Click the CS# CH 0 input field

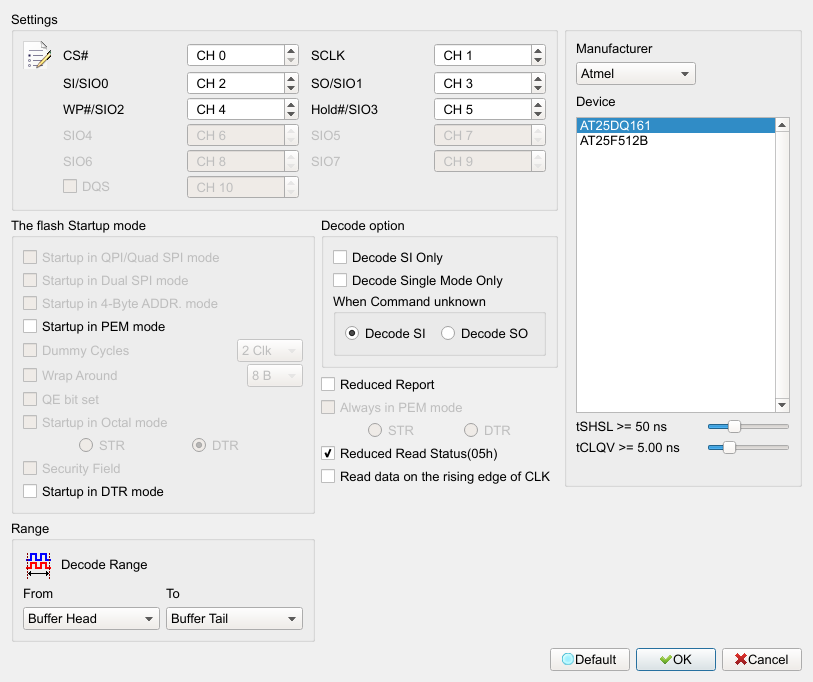(x=236, y=55)
